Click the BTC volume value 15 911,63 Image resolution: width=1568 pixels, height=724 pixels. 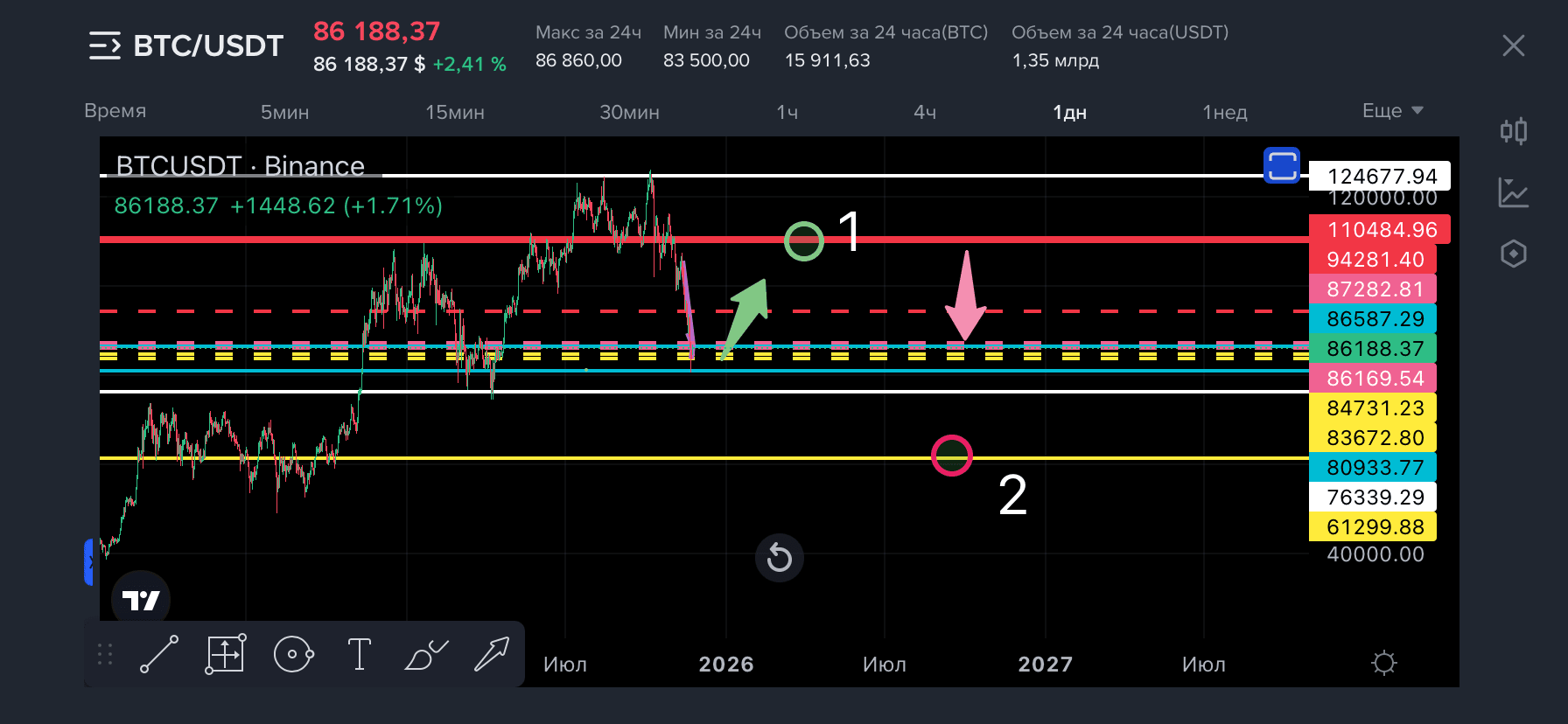pos(827,60)
